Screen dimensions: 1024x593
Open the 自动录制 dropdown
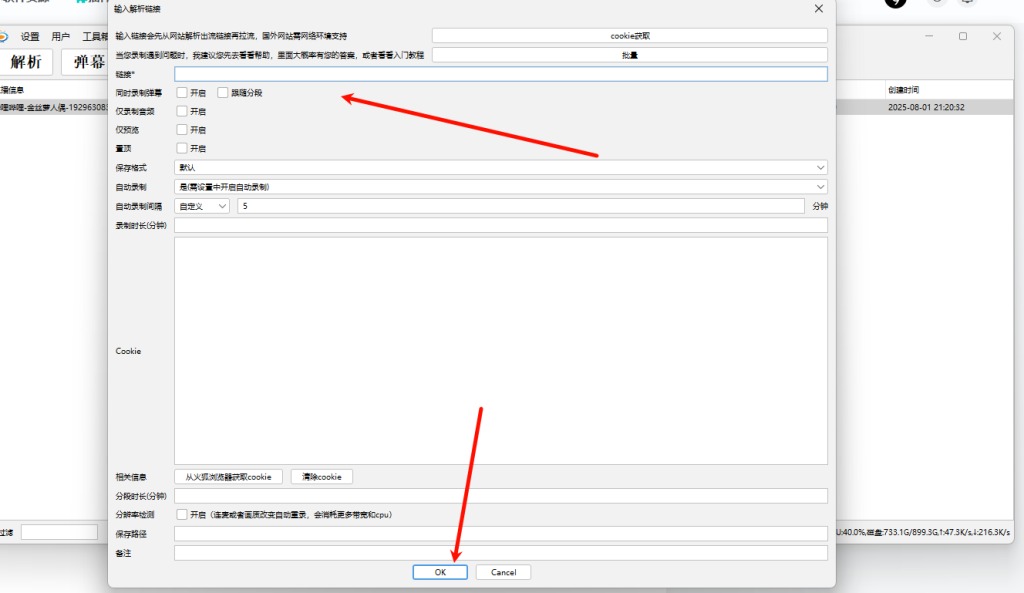click(x=500, y=186)
